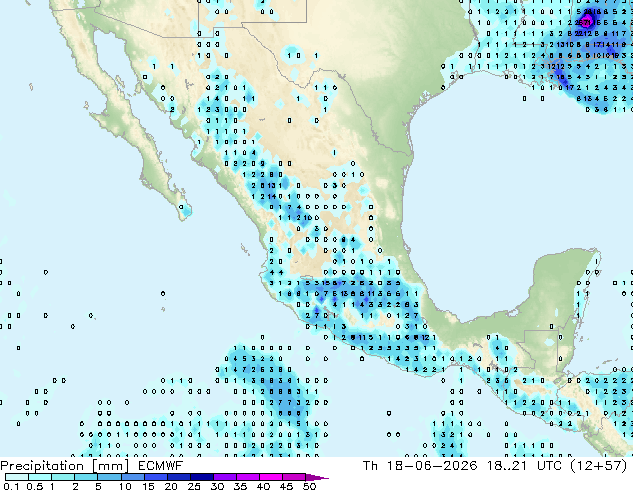The image size is (634, 490).
Task: Click the date '18-06-2026' text
Action: click(x=432, y=466)
